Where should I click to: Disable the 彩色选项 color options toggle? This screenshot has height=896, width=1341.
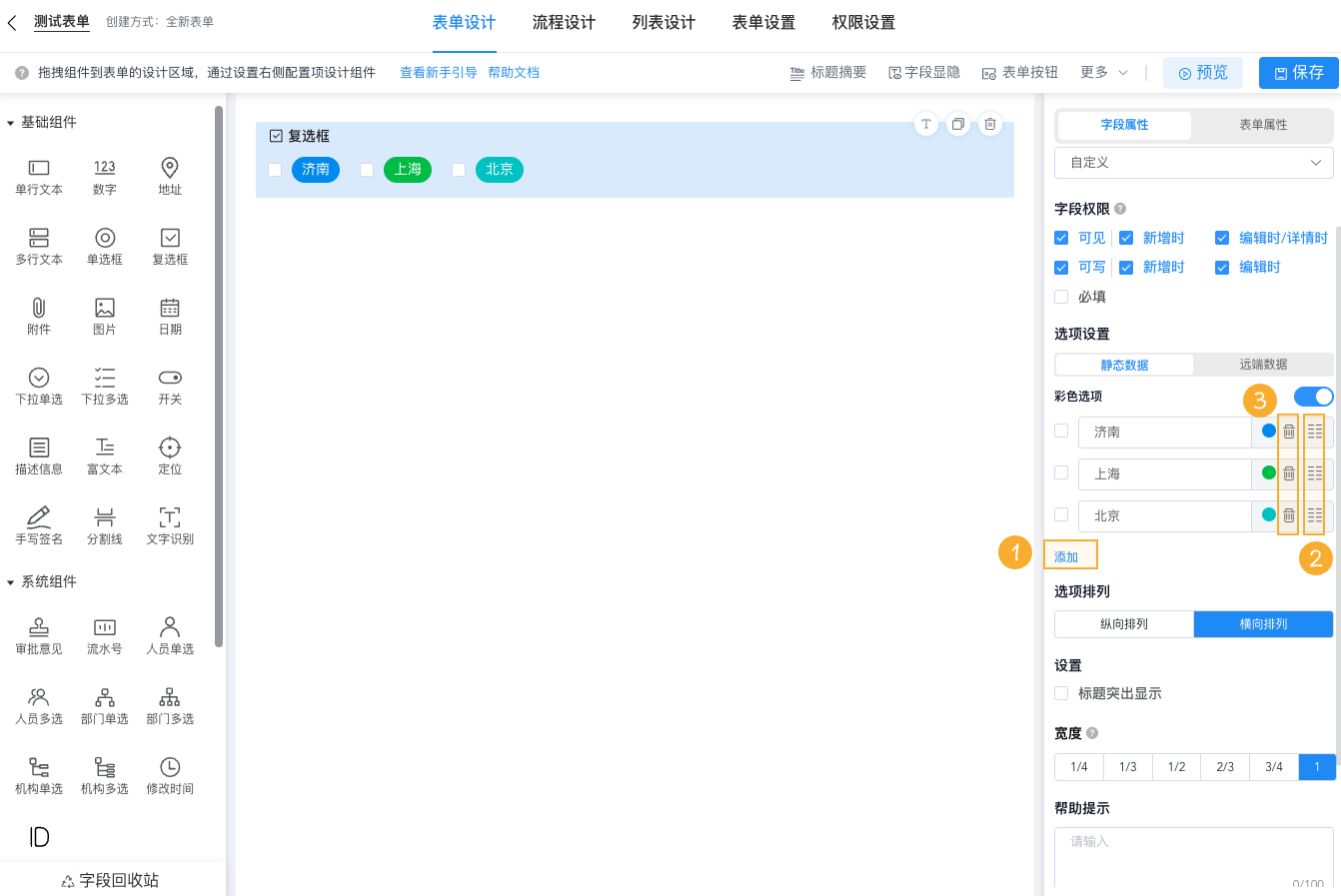tap(1314, 397)
